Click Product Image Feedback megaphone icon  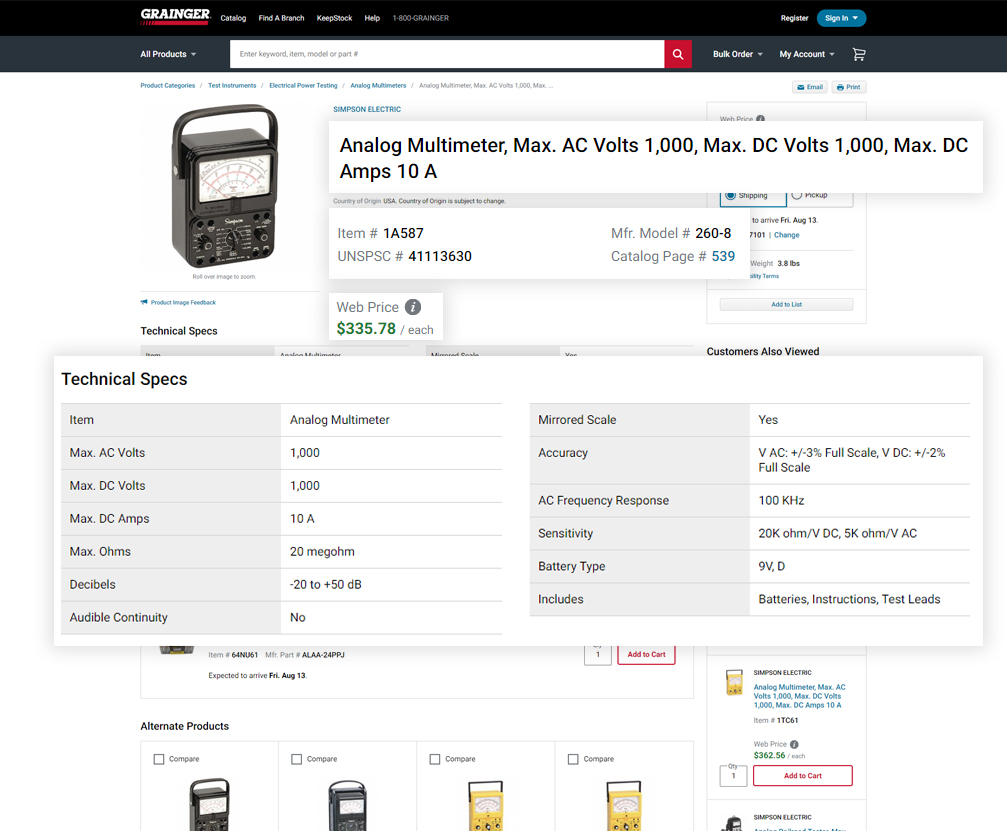(144, 302)
